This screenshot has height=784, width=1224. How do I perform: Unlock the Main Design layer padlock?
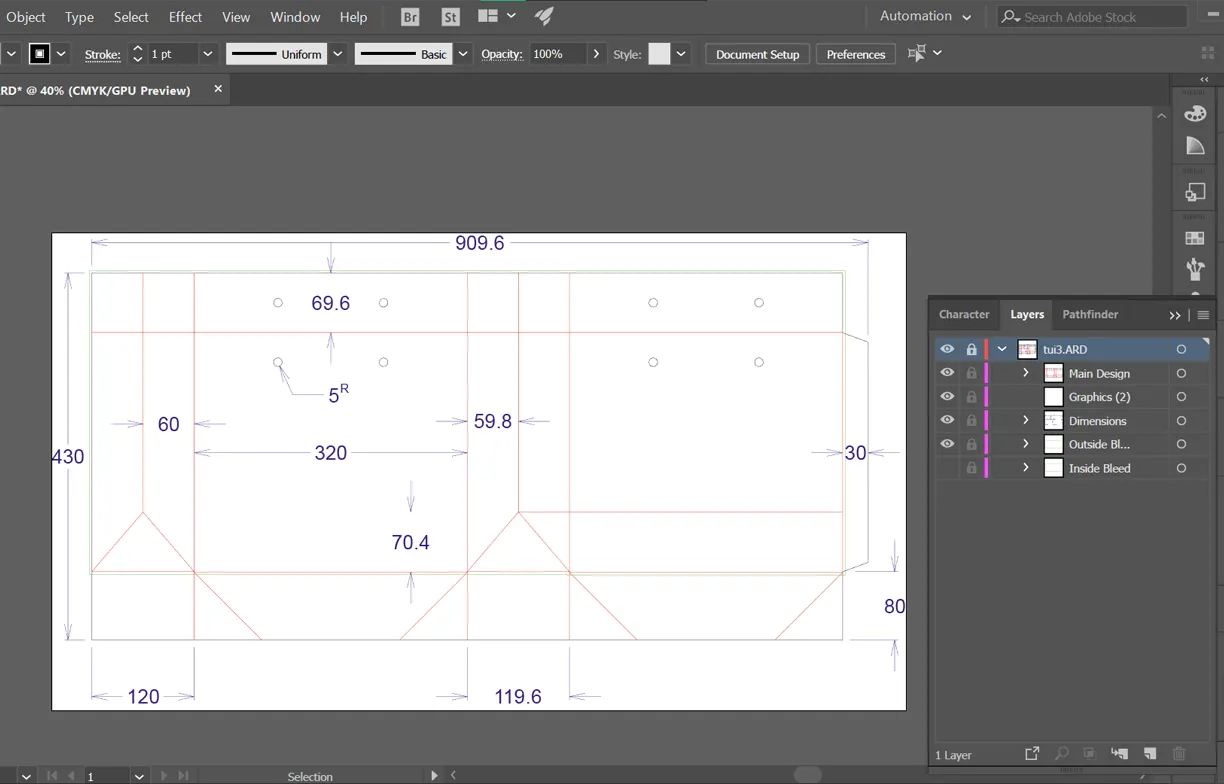click(971, 372)
